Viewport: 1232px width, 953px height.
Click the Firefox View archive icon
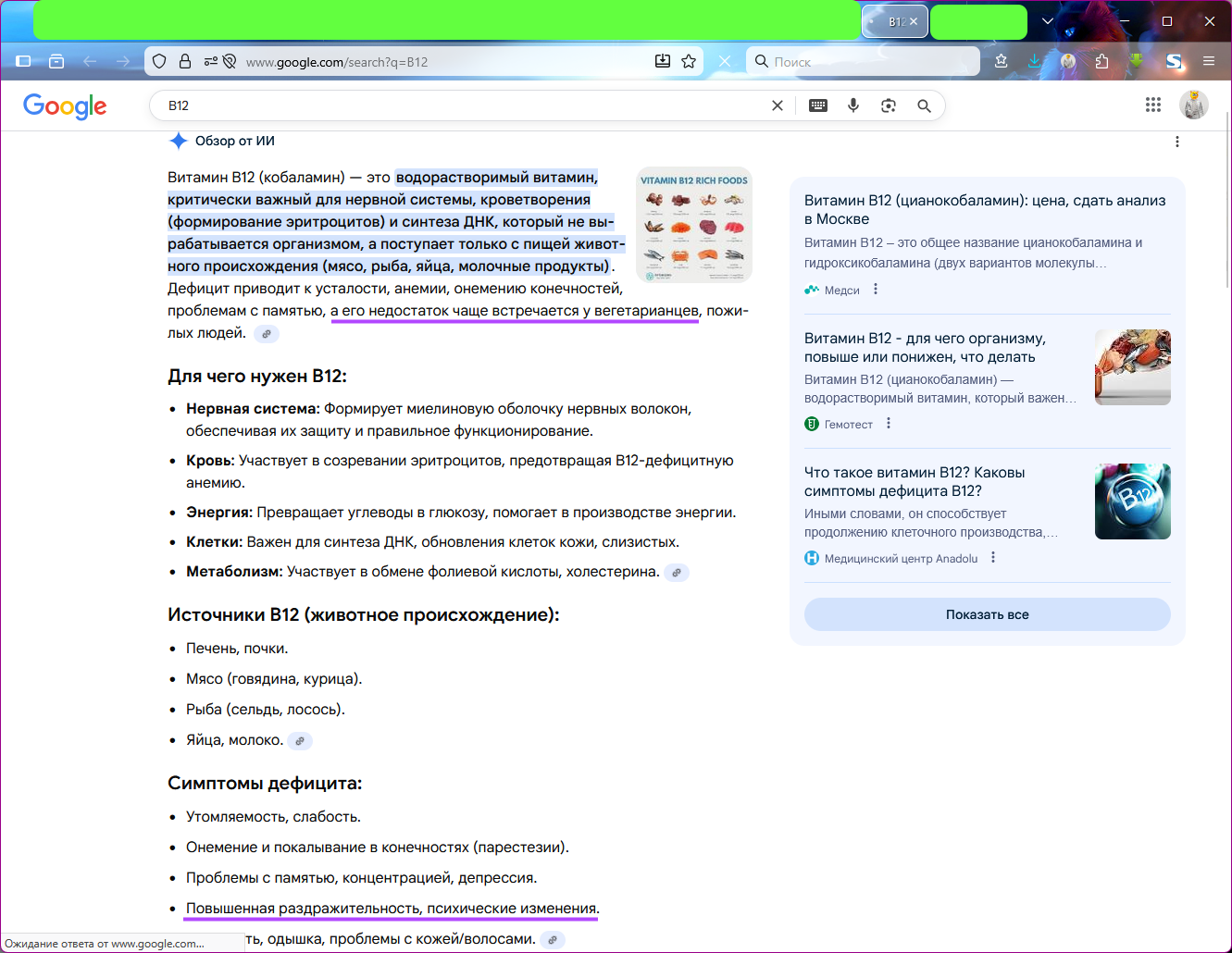pos(56,61)
